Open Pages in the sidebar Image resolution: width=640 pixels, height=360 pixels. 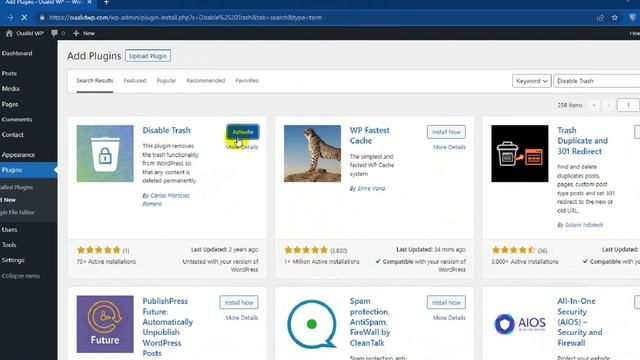pyautogui.click(x=10, y=104)
